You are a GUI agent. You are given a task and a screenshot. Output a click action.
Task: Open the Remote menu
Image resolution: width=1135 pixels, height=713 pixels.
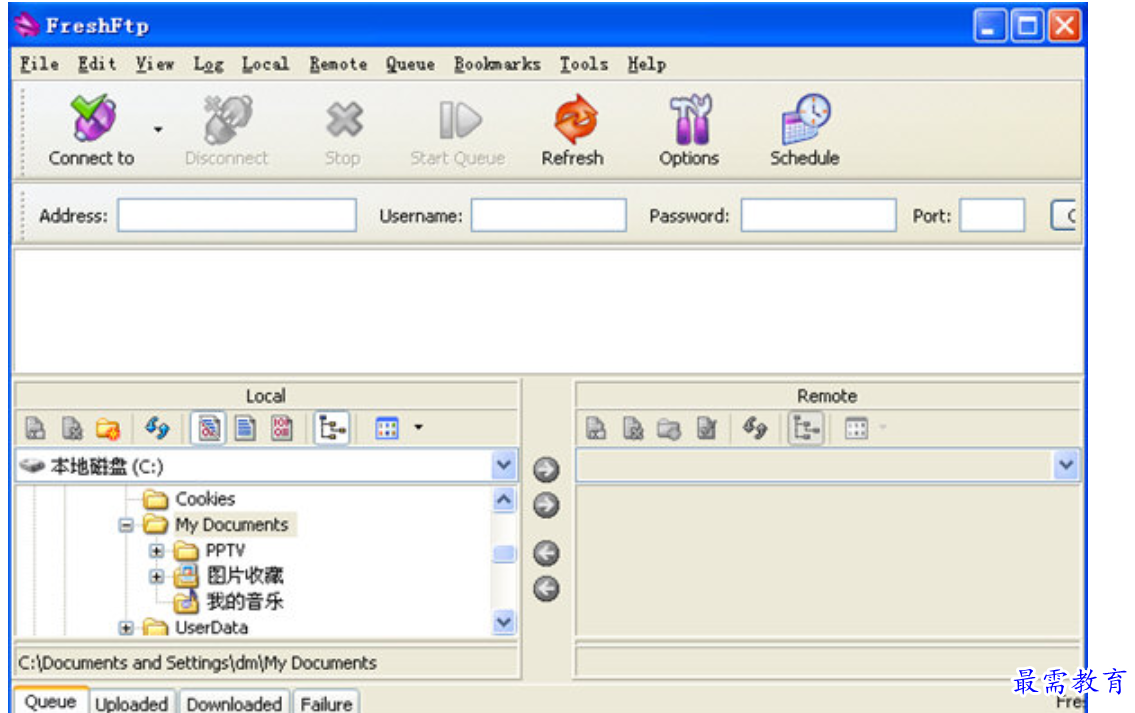point(338,64)
